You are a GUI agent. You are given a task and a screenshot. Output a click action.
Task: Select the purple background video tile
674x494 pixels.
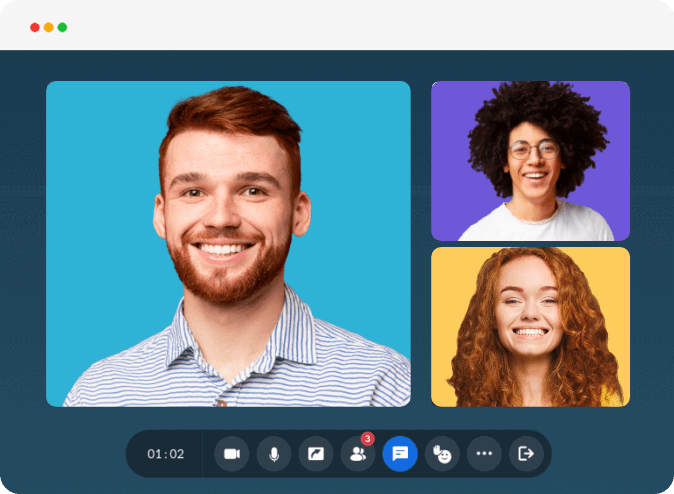coord(530,161)
